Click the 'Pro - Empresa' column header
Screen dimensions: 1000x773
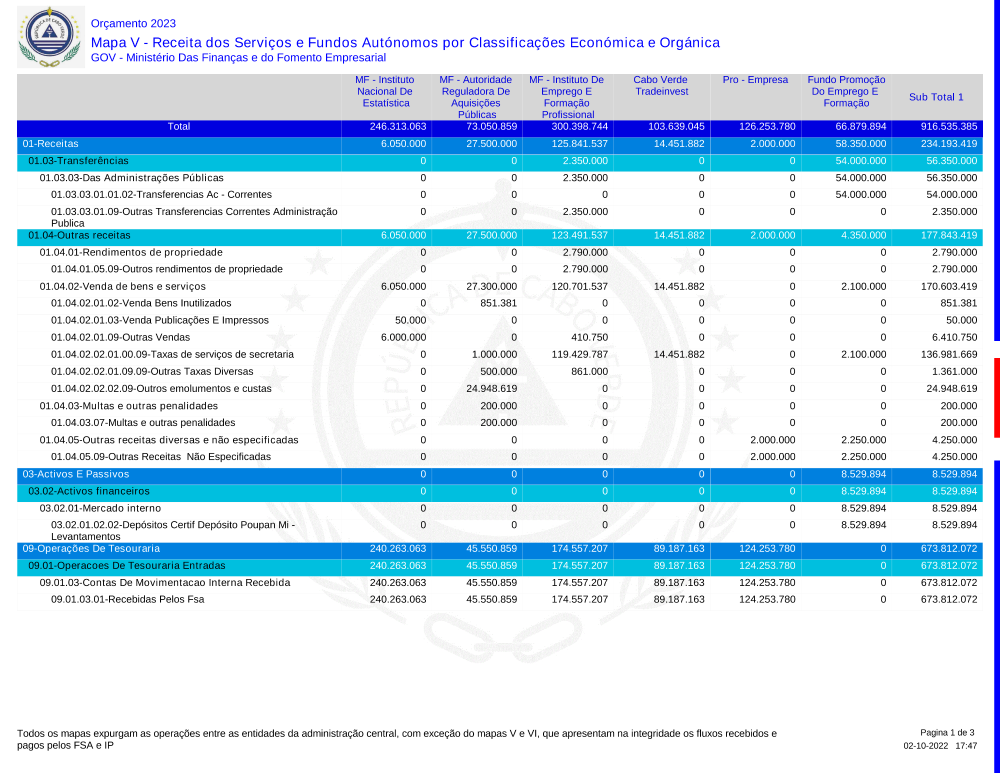point(755,80)
